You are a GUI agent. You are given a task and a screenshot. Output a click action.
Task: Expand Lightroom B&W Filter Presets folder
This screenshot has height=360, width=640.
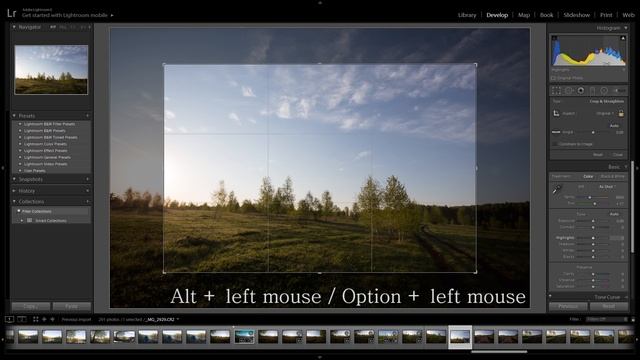coord(20,124)
